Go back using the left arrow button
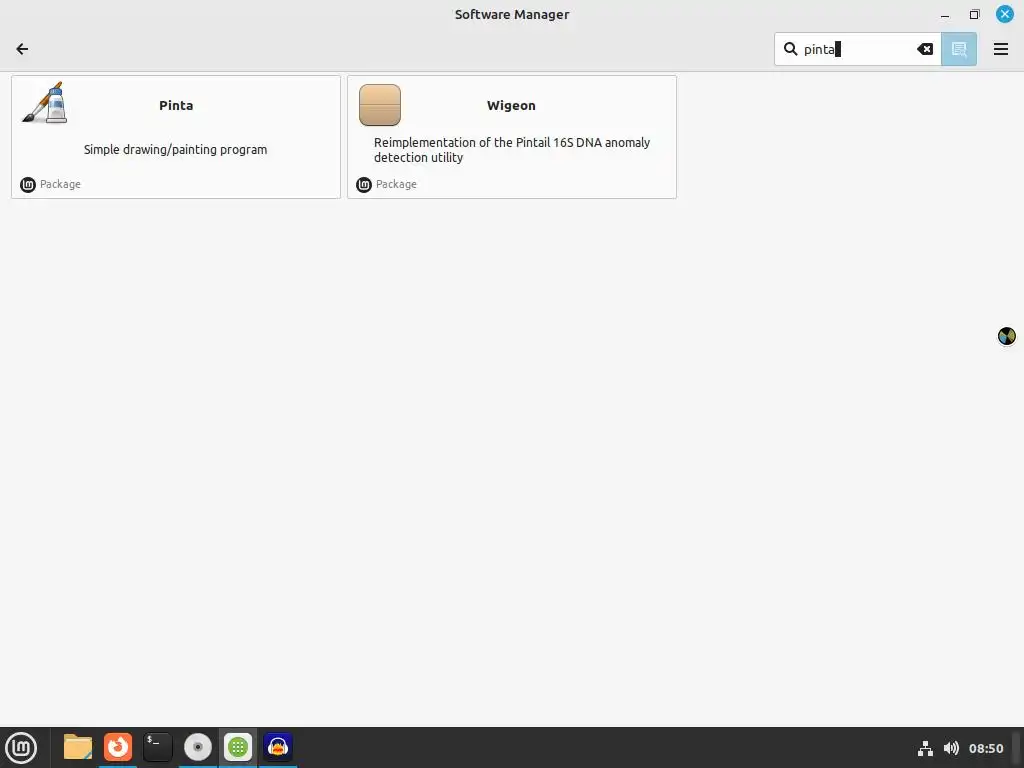 click(x=22, y=49)
